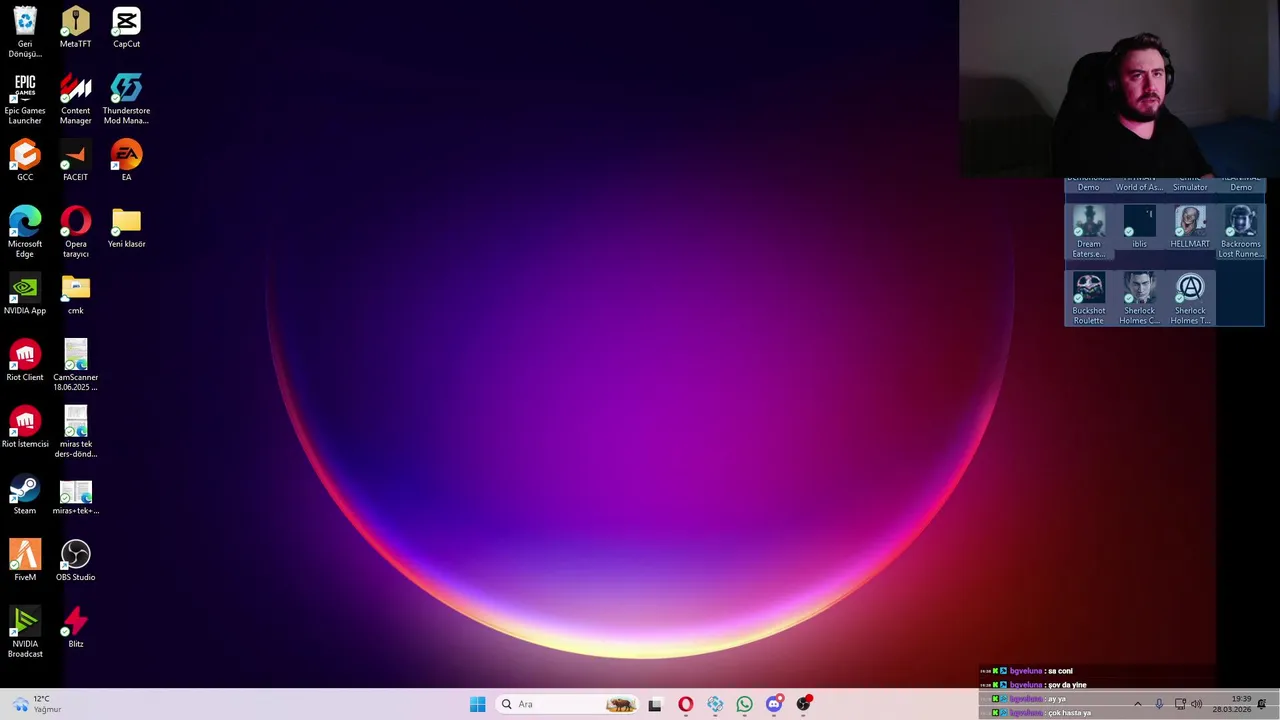Open WhatsApp from the taskbar
The height and width of the screenshot is (720, 1280).
[744, 704]
